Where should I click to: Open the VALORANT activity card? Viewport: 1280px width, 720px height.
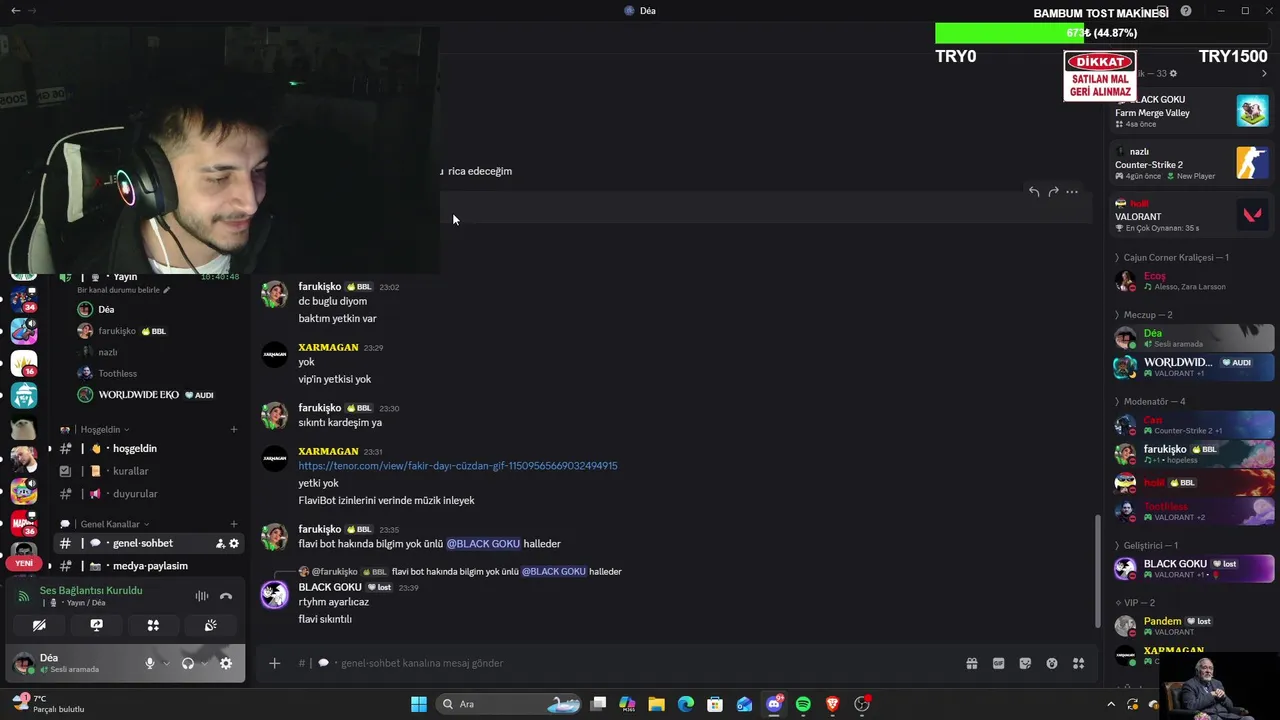(x=1192, y=215)
